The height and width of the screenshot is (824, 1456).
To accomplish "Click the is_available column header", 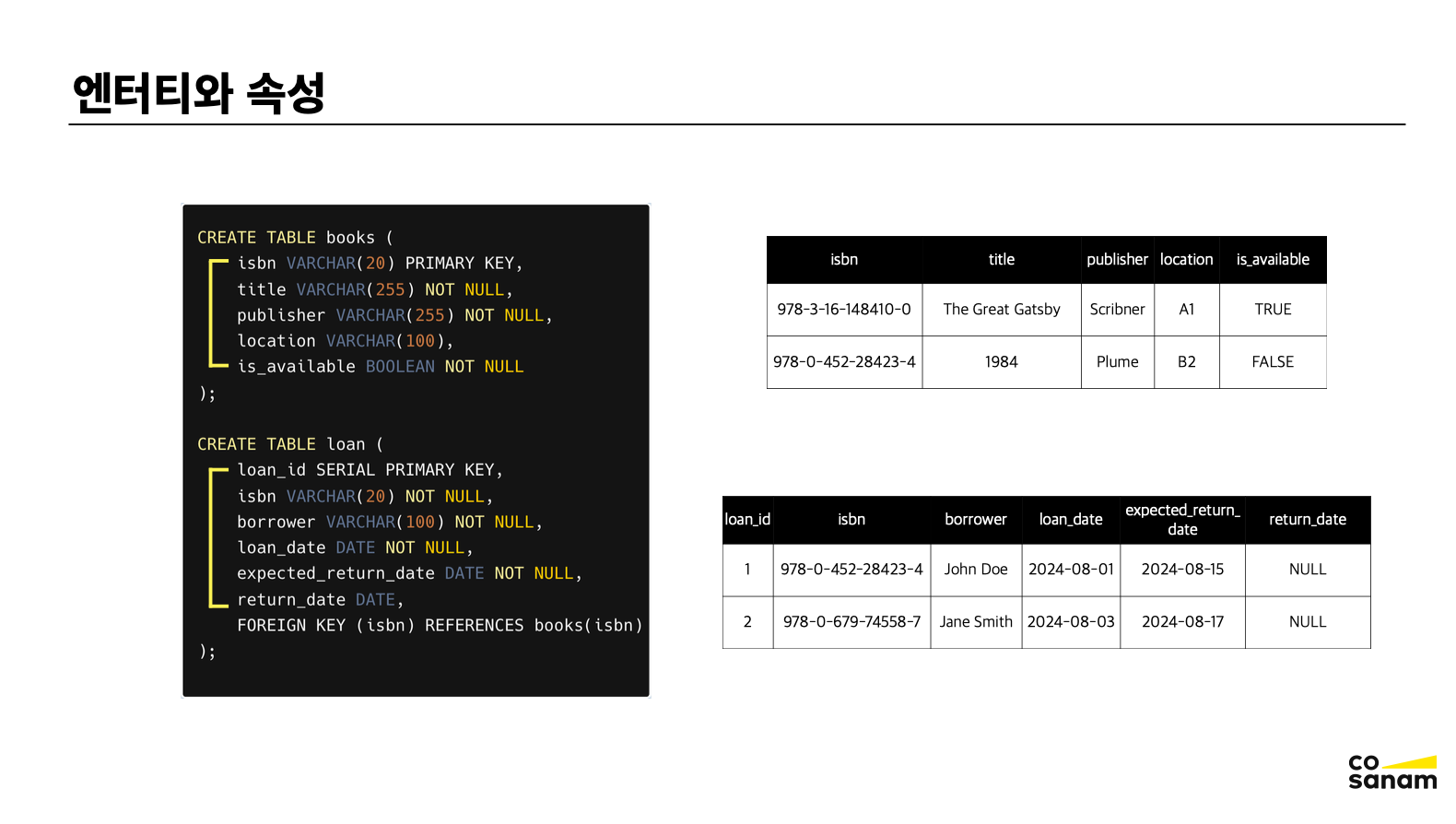I will 1272,260.
